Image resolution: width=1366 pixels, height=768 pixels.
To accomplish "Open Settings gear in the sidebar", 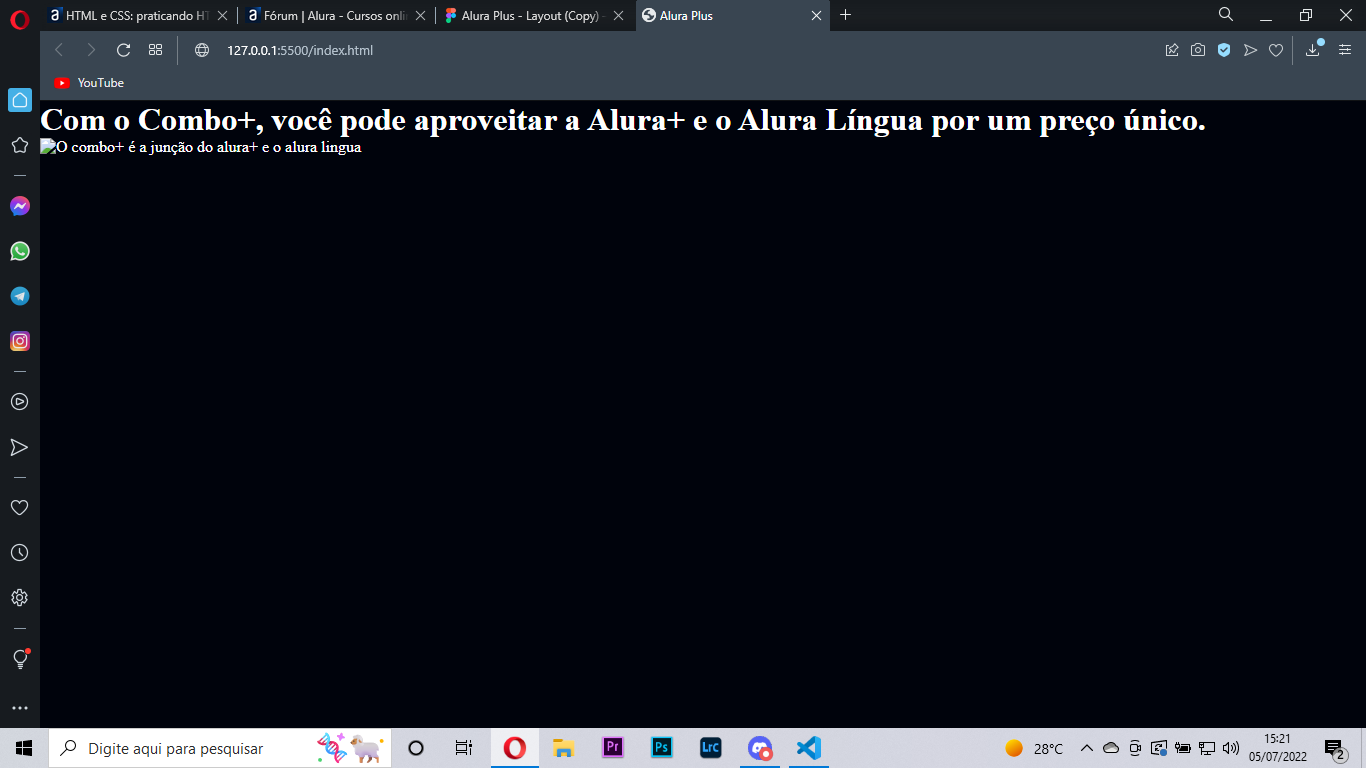I will pos(19,598).
